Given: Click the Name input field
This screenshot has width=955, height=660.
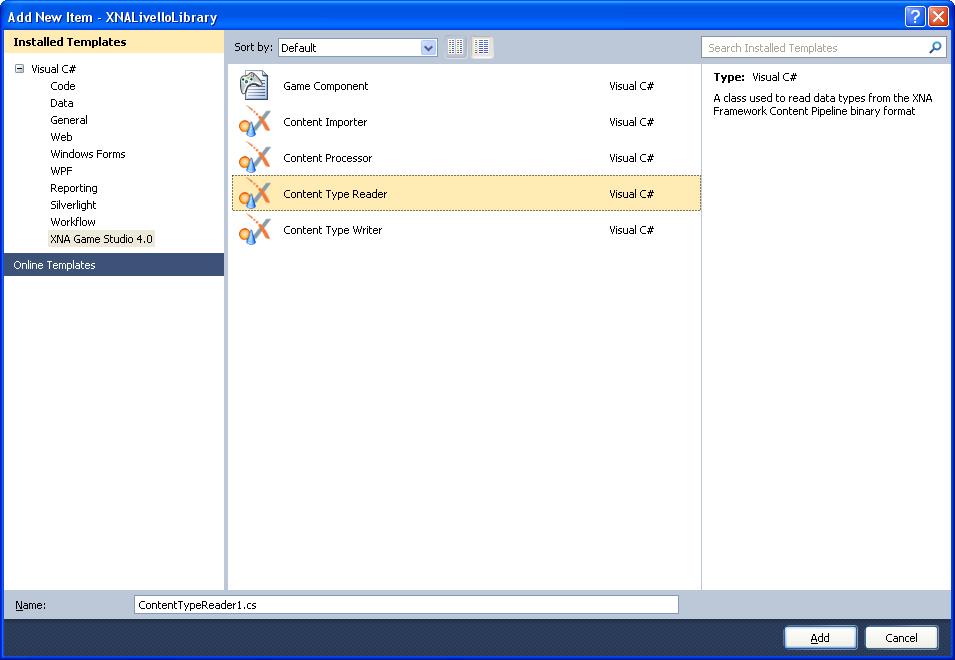Looking at the screenshot, I should [406, 605].
